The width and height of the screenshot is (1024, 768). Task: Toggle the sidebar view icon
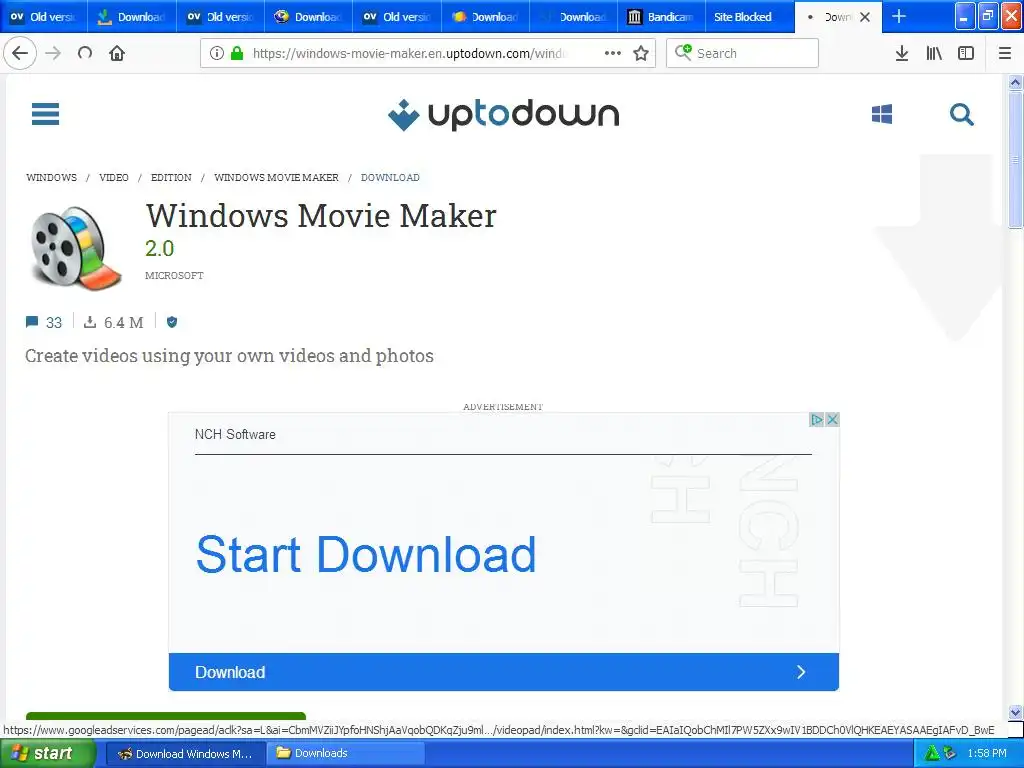point(966,53)
